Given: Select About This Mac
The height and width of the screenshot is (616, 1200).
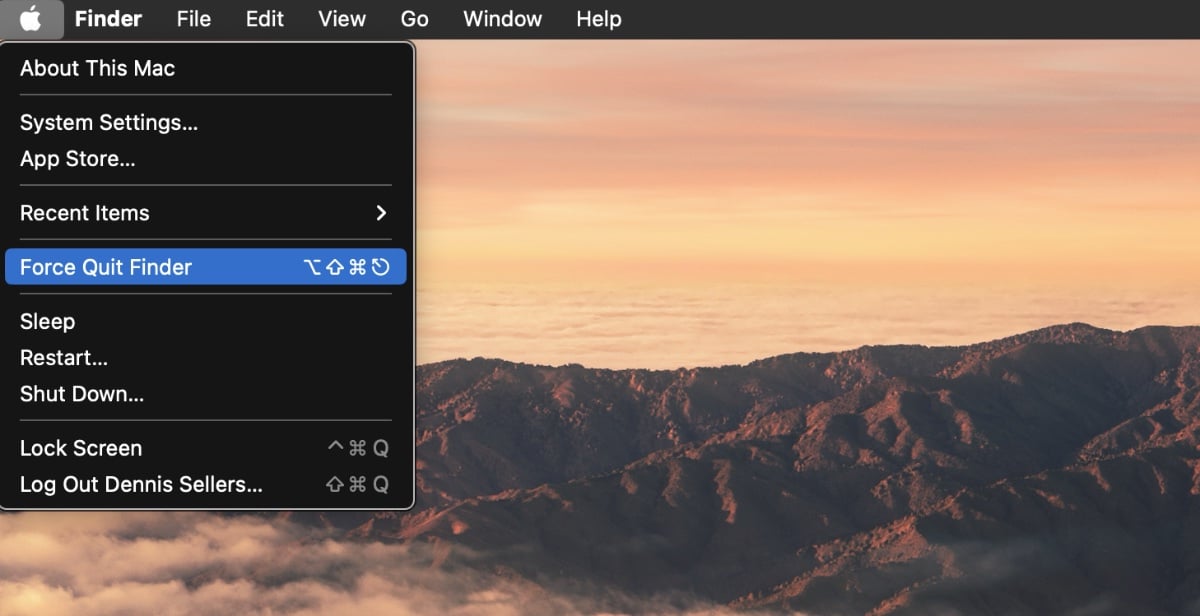Looking at the screenshot, I should coord(97,68).
